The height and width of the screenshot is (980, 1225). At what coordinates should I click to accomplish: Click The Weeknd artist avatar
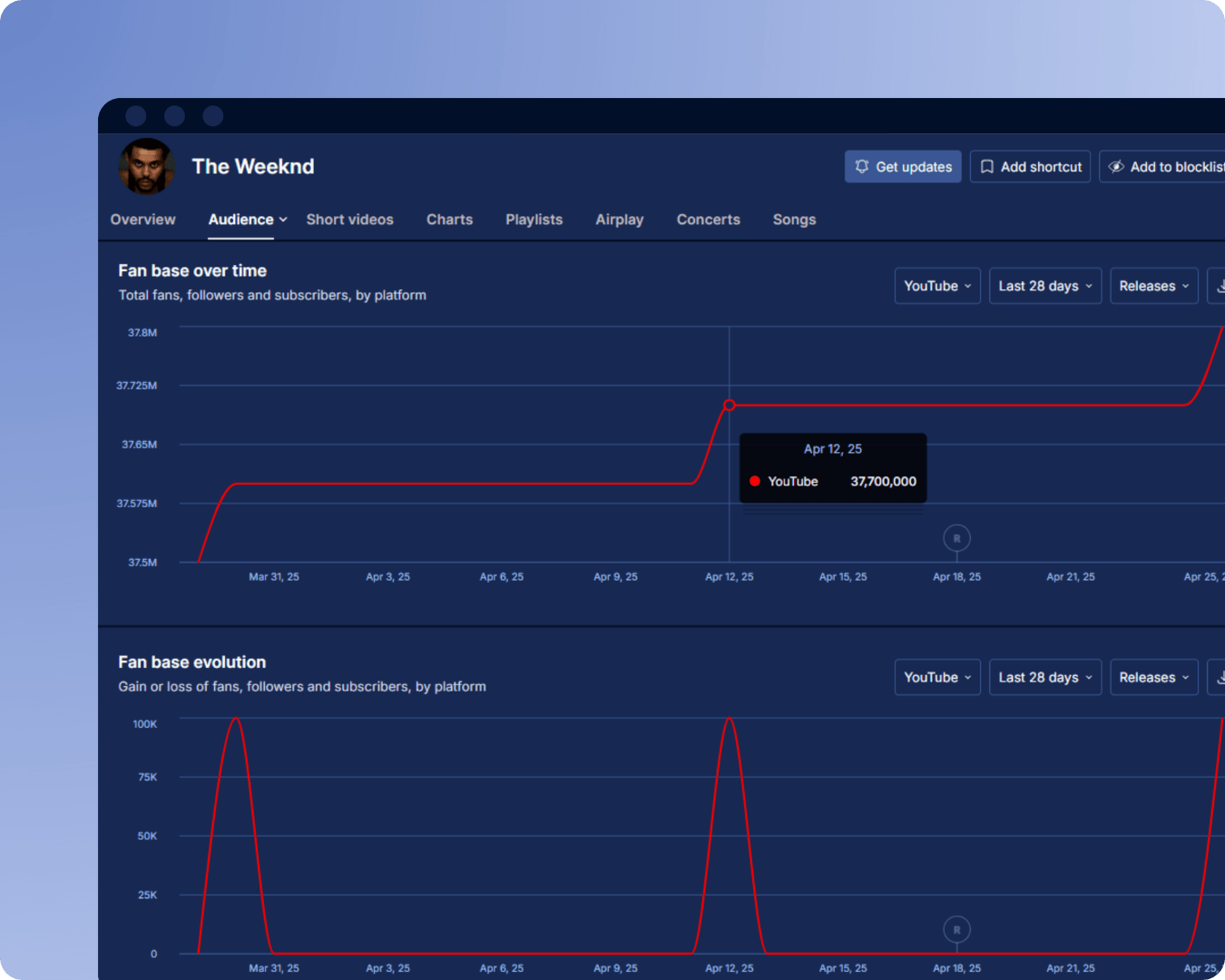pyautogui.click(x=146, y=166)
